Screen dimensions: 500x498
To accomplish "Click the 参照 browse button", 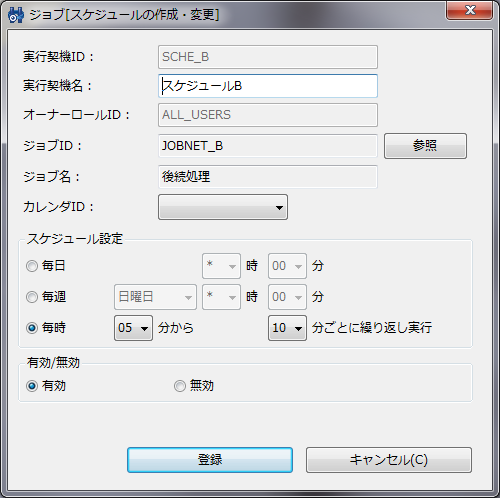I will pos(425,146).
